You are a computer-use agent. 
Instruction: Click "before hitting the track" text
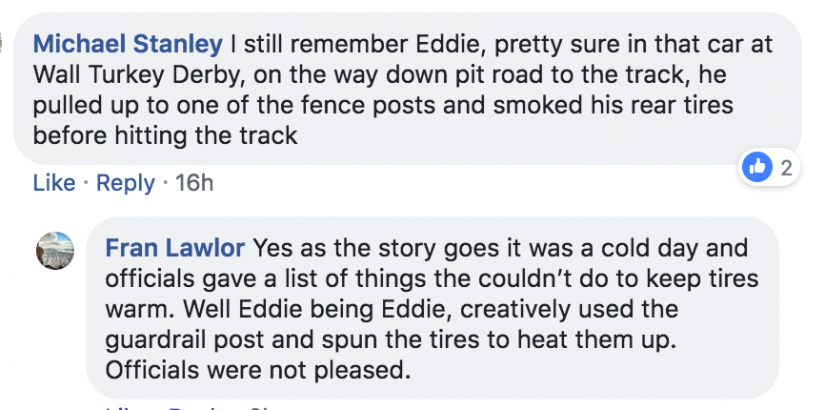coord(165,136)
